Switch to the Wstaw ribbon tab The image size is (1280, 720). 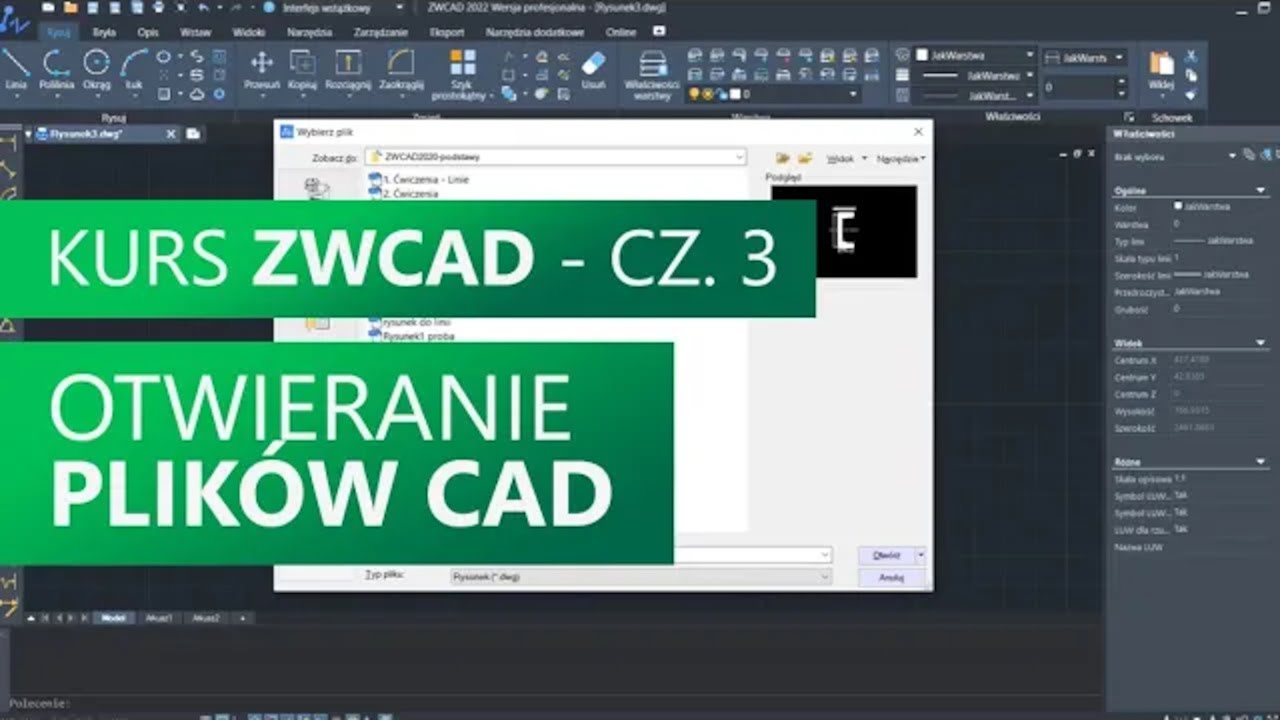(196, 32)
